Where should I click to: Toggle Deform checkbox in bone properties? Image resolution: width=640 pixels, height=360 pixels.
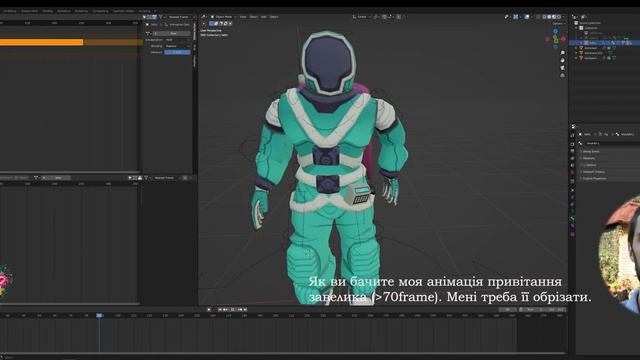584,165
